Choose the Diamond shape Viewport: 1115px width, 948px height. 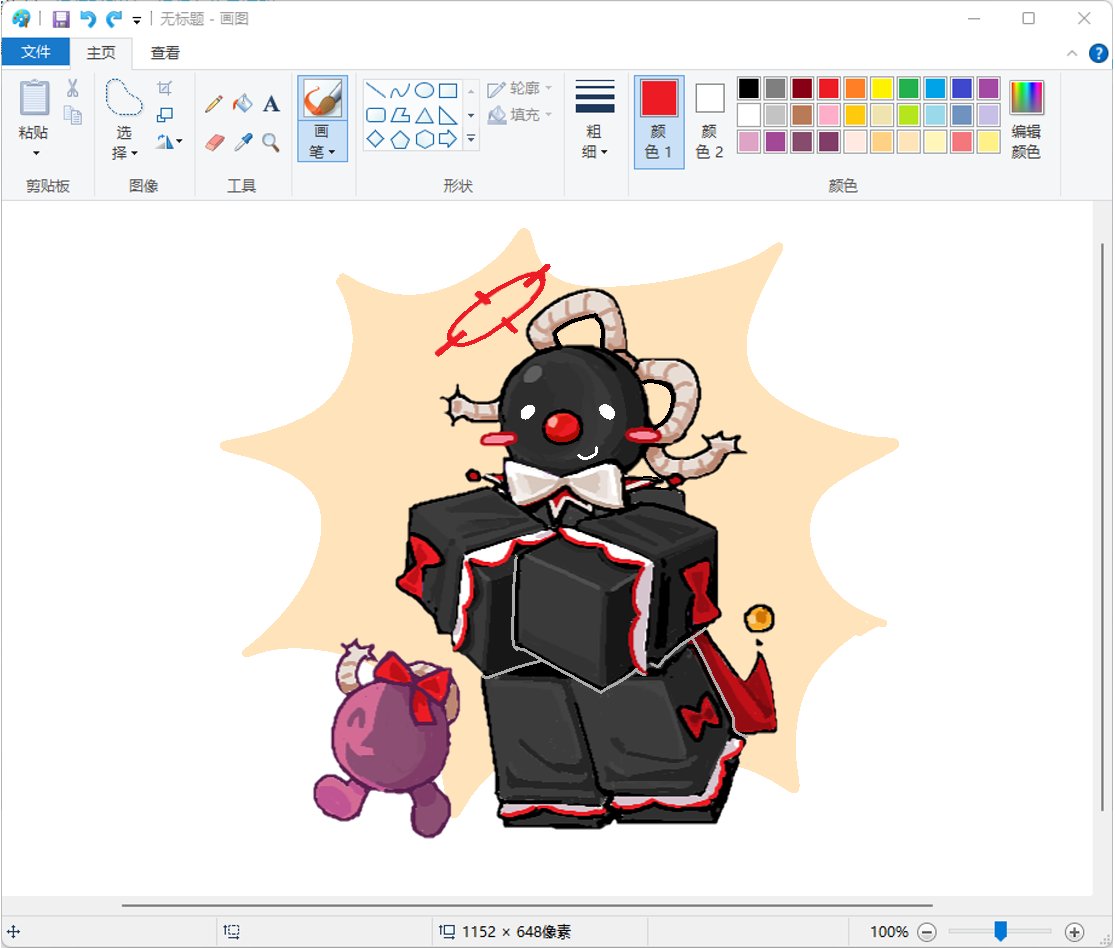[x=375, y=139]
